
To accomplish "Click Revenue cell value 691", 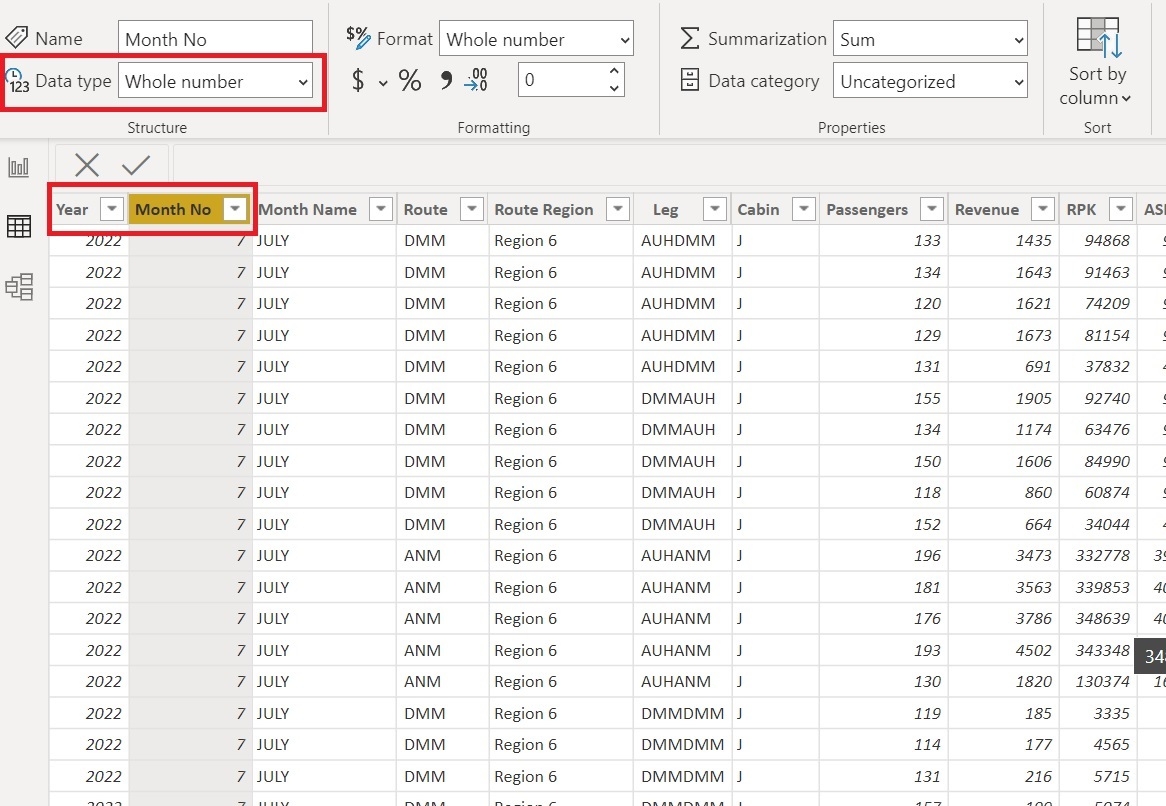I will (x=1038, y=367).
